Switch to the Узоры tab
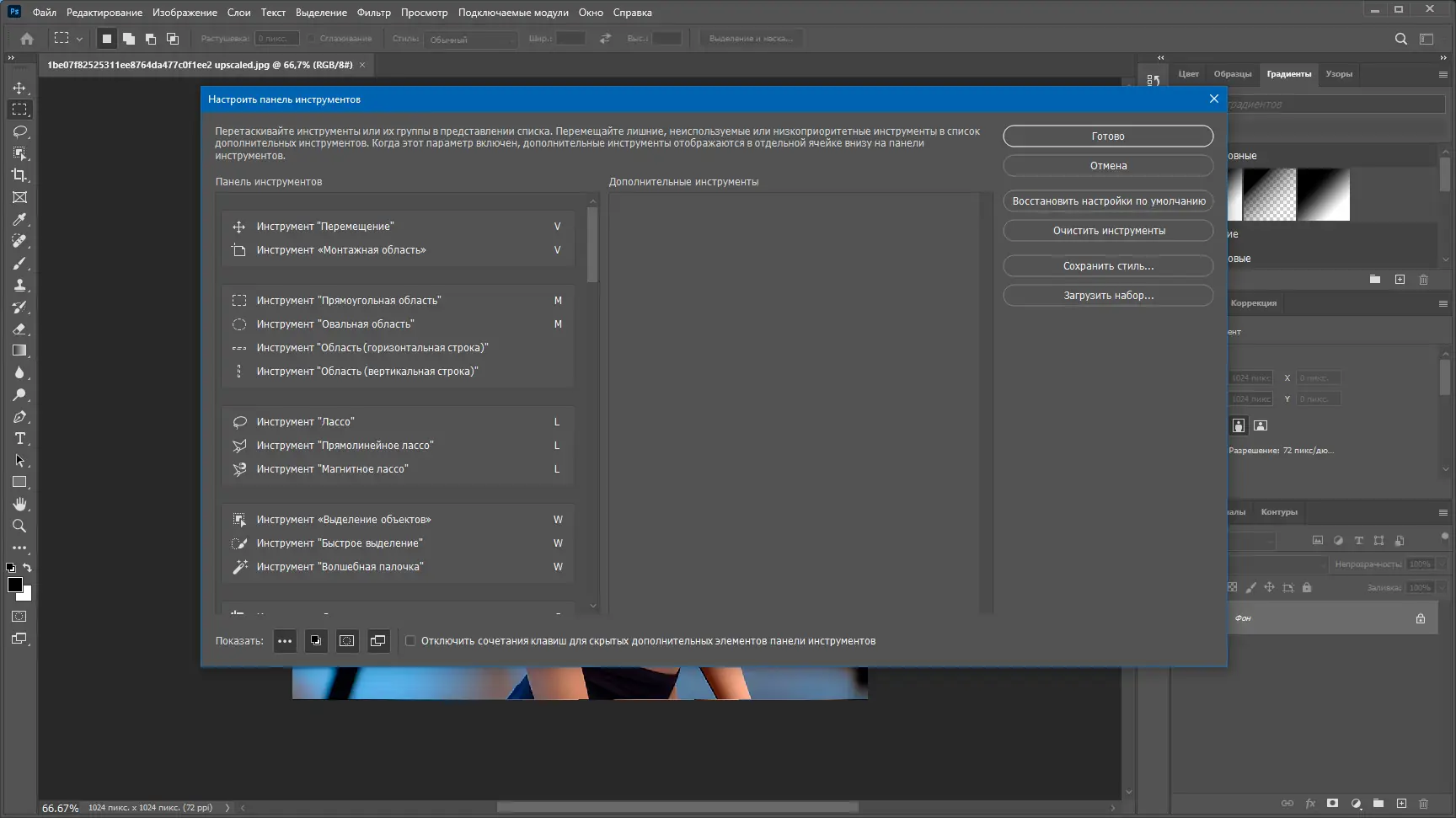Viewport: 1456px width, 818px height. (1339, 74)
